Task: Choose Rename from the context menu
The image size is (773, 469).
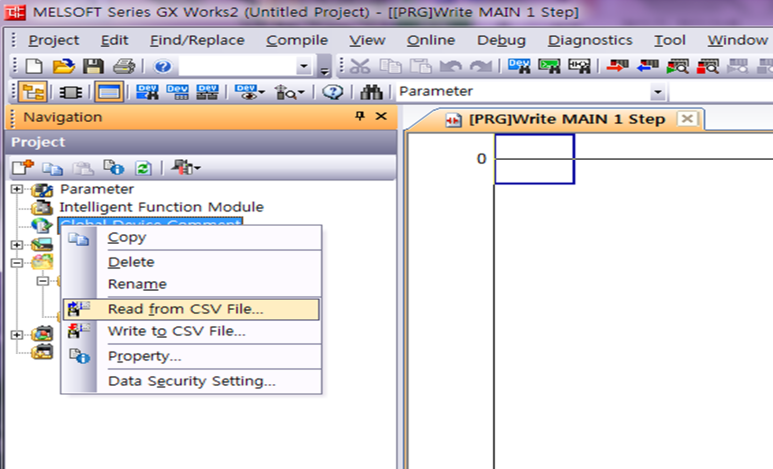Action: pyautogui.click(x=192, y=284)
